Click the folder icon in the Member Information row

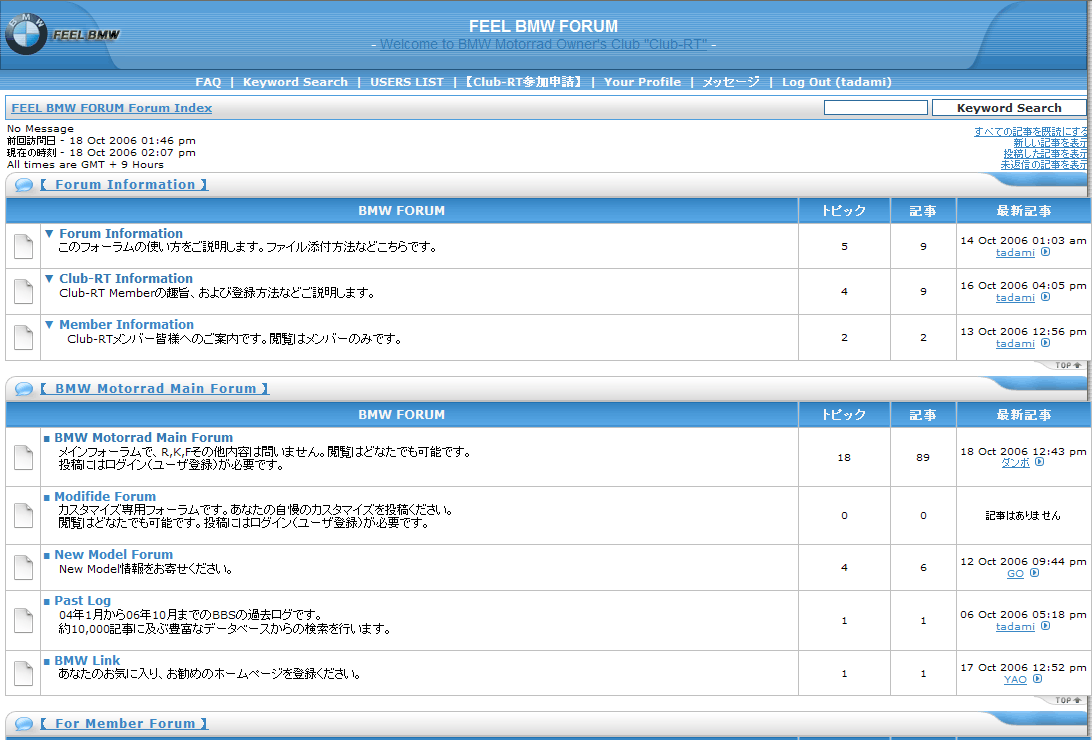[x=24, y=338]
